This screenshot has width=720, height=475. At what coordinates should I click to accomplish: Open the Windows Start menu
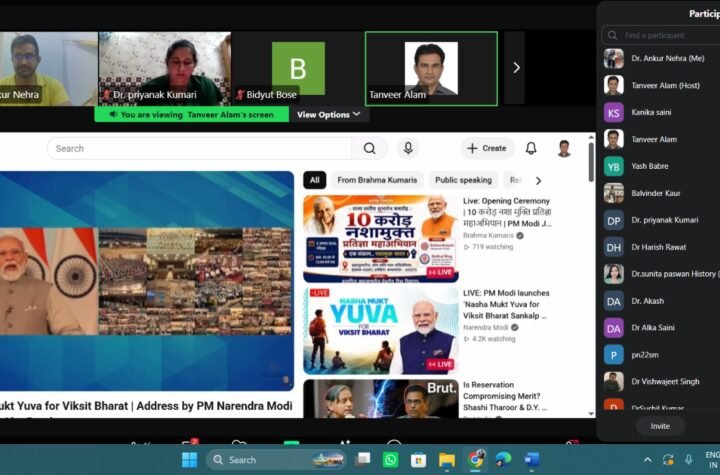pyautogui.click(x=189, y=459)
